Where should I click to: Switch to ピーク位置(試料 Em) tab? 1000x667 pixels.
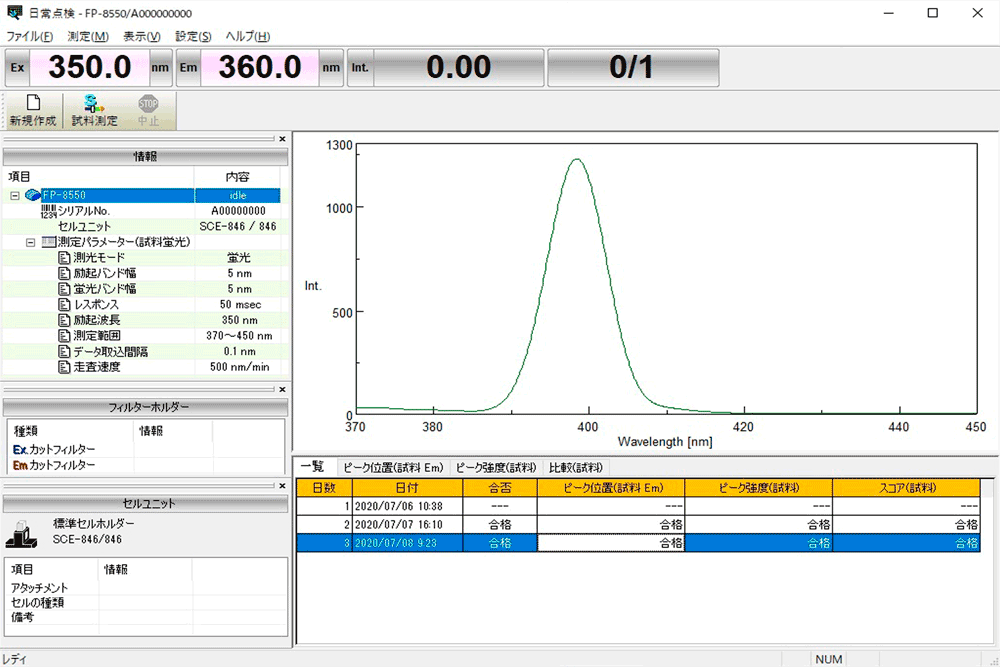click(392, 467)
